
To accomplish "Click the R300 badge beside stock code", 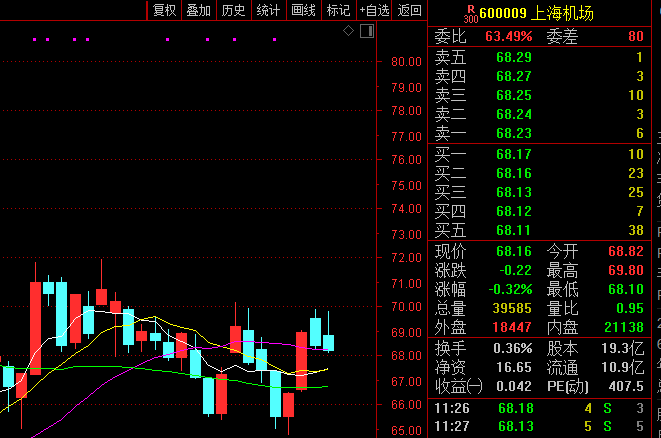I will pyautogui.click(x=470, y=14).
